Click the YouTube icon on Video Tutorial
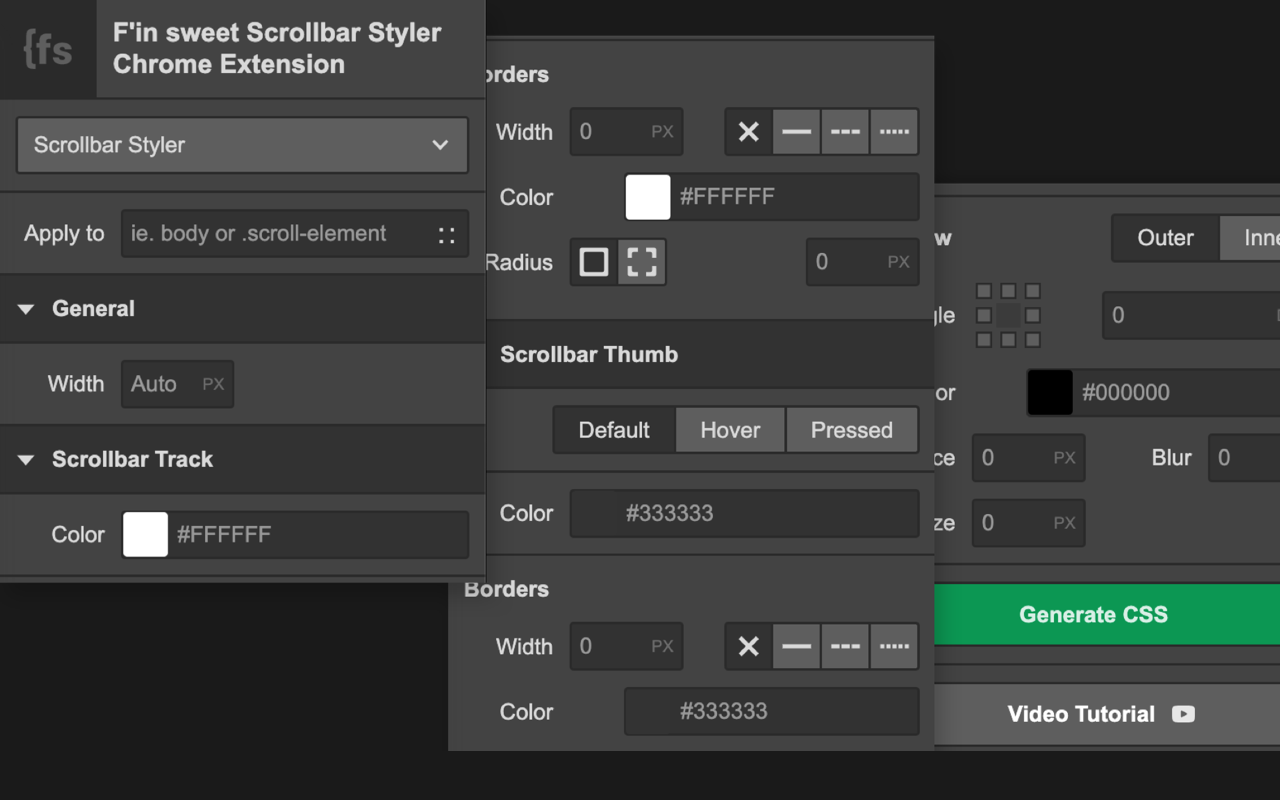 pos(1183,714)
